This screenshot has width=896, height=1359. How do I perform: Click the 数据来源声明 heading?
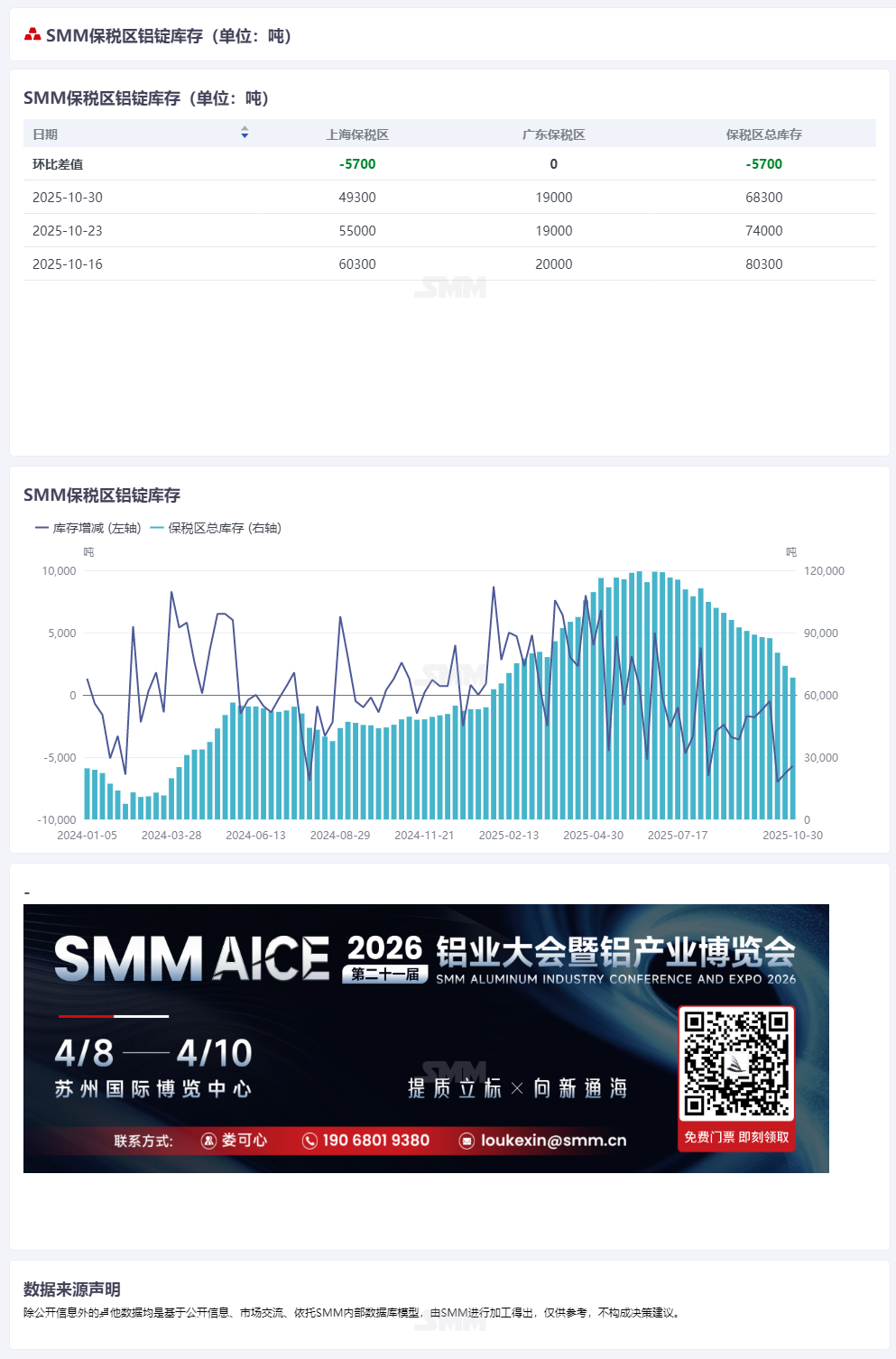click(x=72, y=1290)
